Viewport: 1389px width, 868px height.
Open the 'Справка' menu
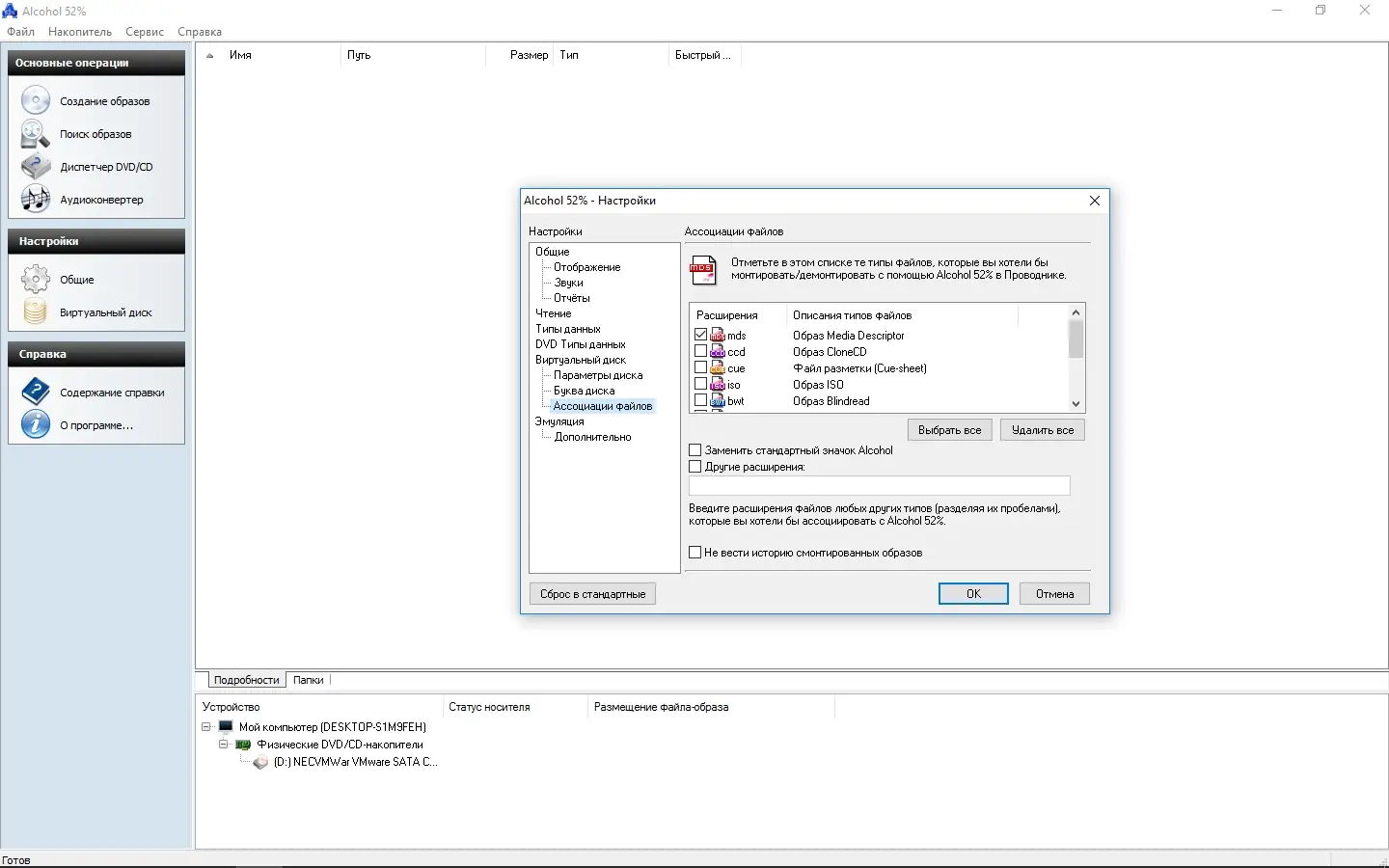(x=200, y=32)
